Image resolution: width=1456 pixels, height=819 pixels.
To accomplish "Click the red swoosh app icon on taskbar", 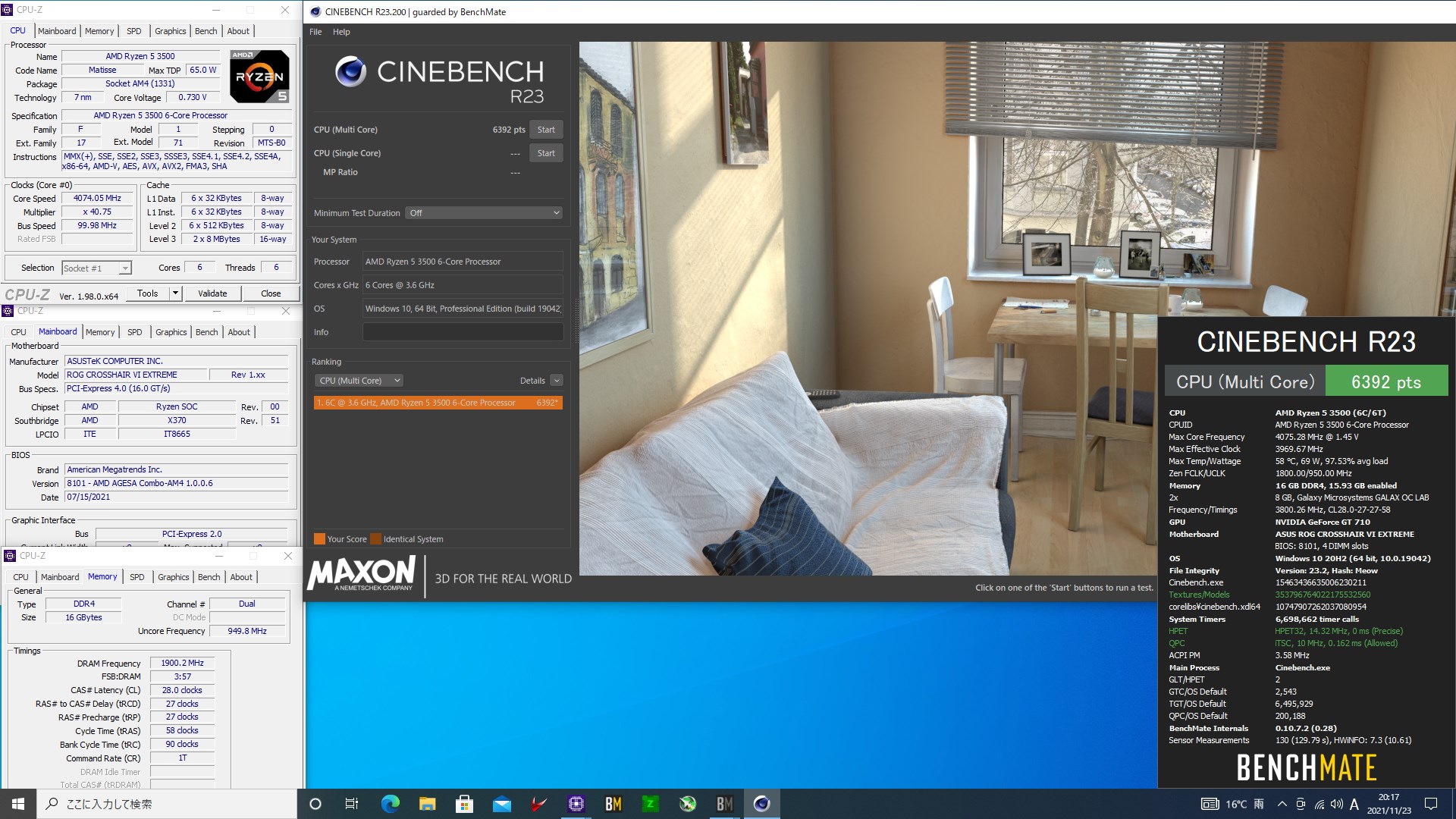I will [x=538, y=804].
